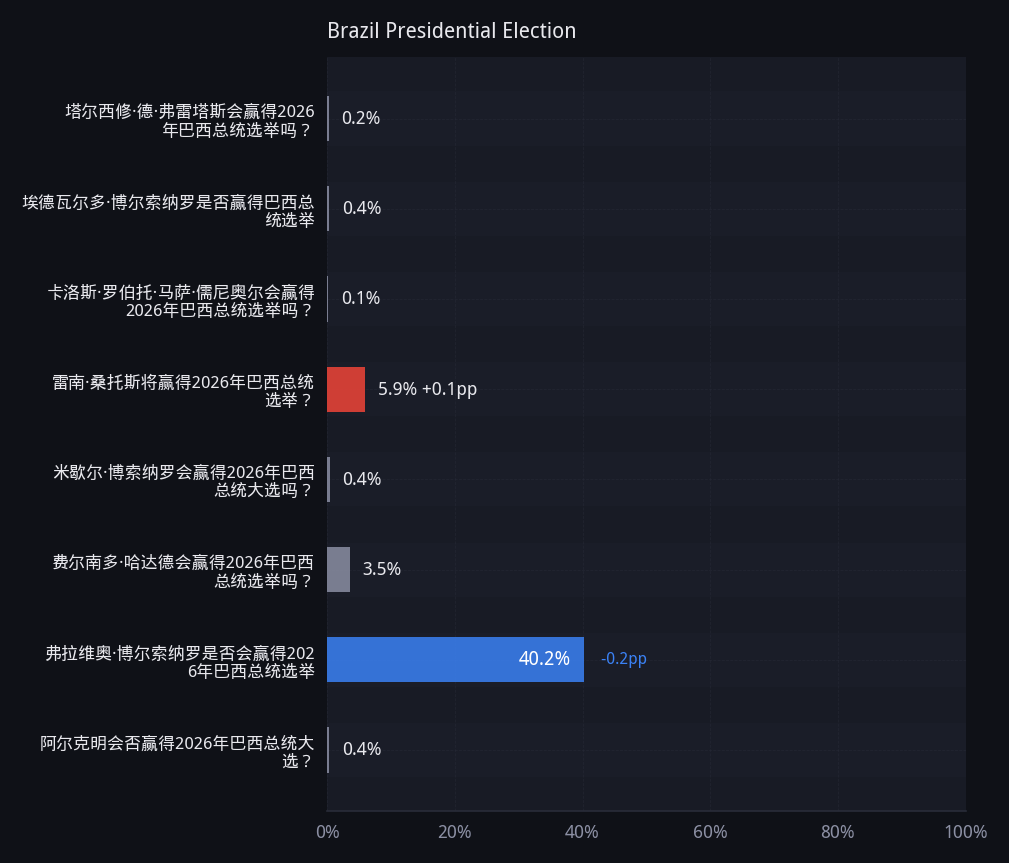Image resolution: width=1009 pixels, height=863 pixels.
Task: Select the 米歇尔·博索纳罗 candidate label
Action: [184, 481]
